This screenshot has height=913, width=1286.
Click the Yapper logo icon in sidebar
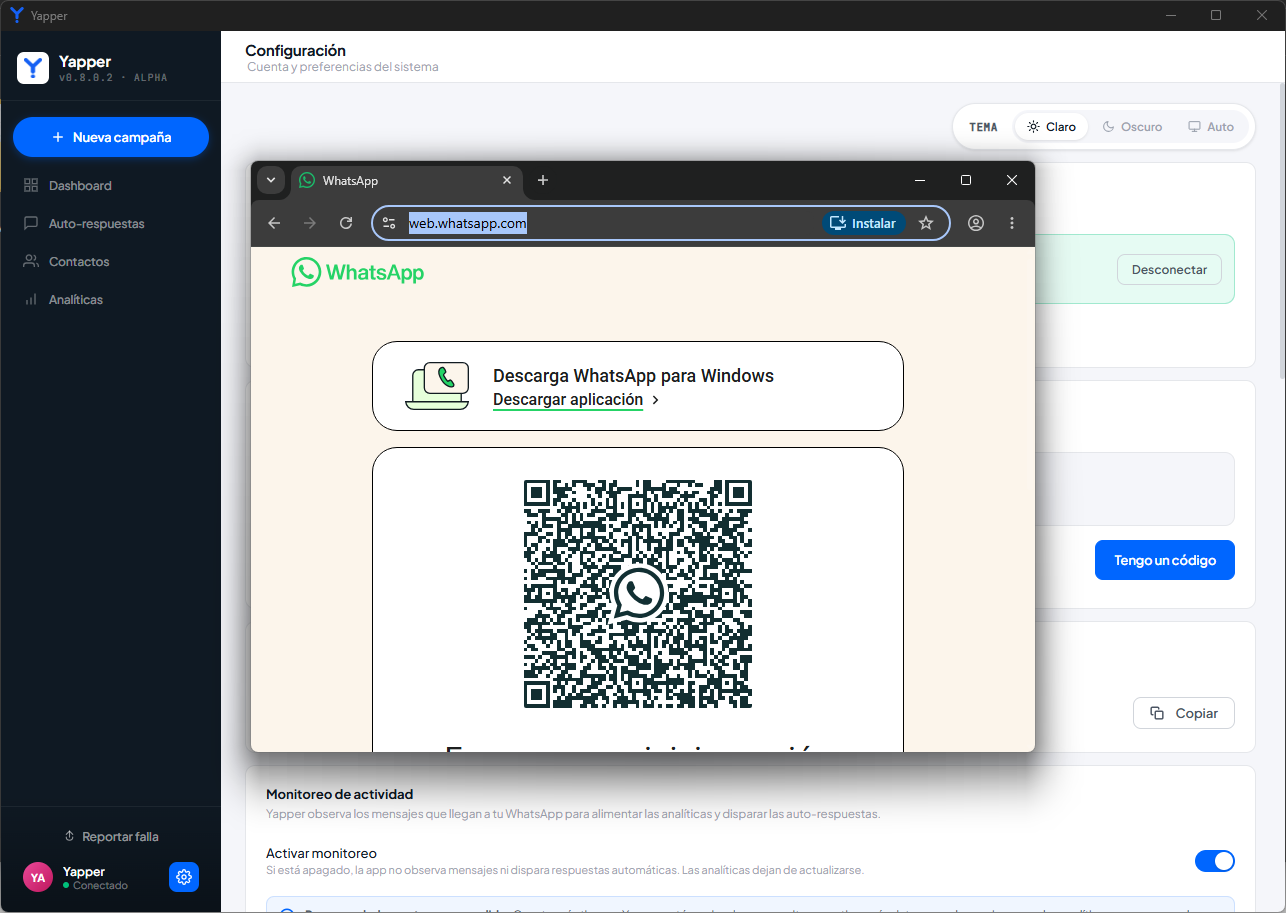[x=33, y=68]
